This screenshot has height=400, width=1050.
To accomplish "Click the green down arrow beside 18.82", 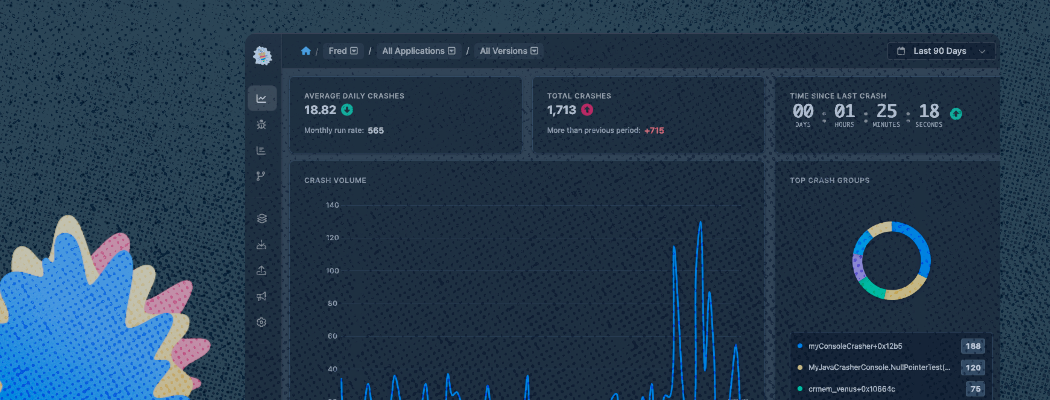I will (347, 110).
